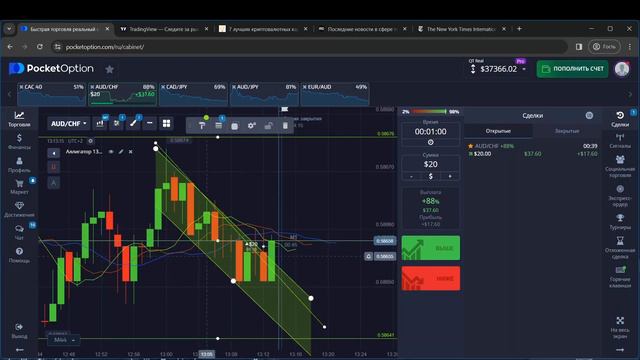Image resolution: width=640 pixels, height=360 pixels.
Task: Edit the Аллигатор indicator with the pencil icon
Action: pos(121,152)
